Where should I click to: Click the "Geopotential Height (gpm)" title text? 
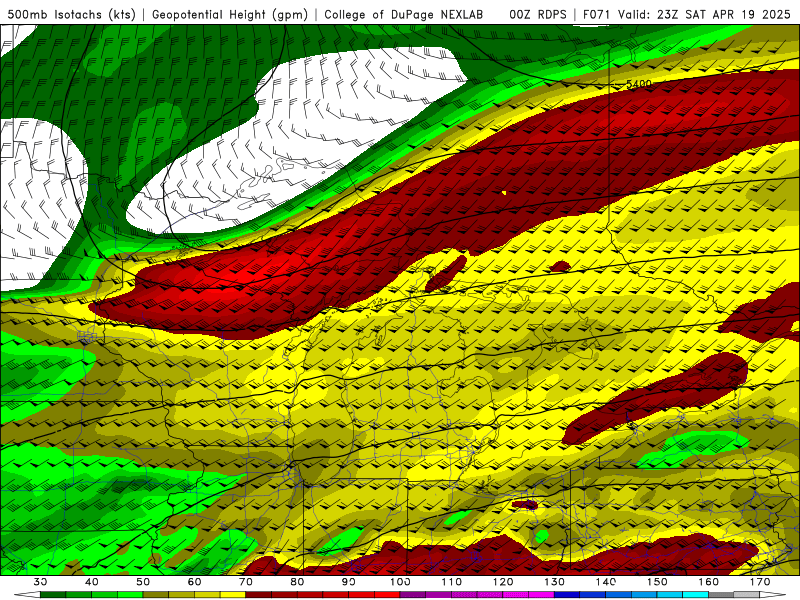[230, 15]
